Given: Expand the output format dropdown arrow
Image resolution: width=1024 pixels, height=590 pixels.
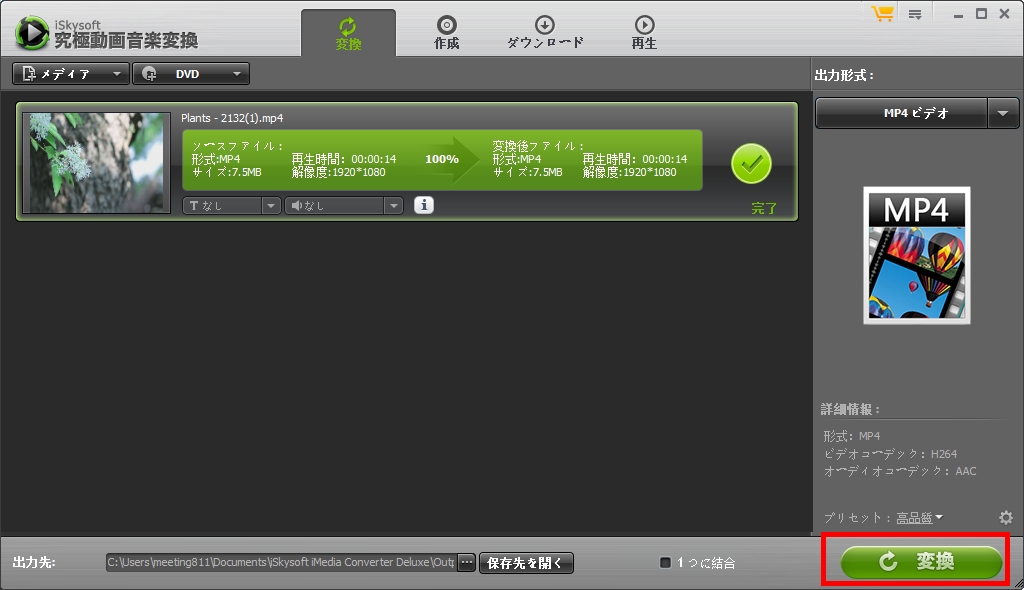Looking at the screenshot, I should click(1003, 113).
